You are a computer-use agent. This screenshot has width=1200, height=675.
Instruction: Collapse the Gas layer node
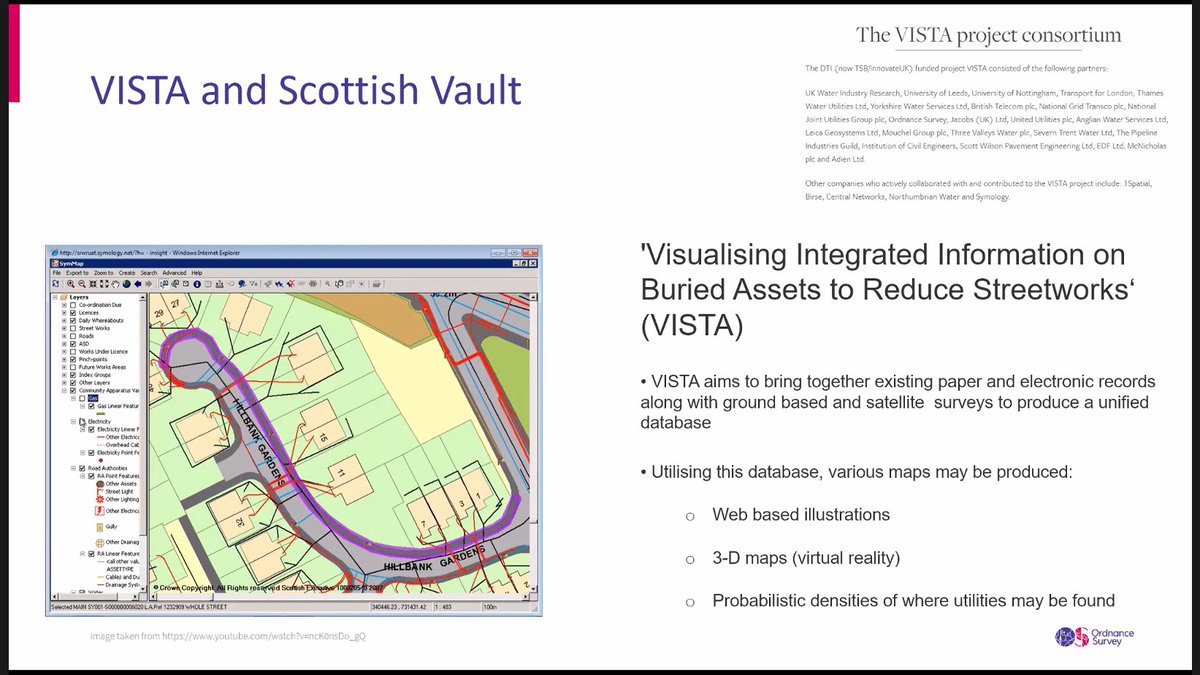pos(73,398)
